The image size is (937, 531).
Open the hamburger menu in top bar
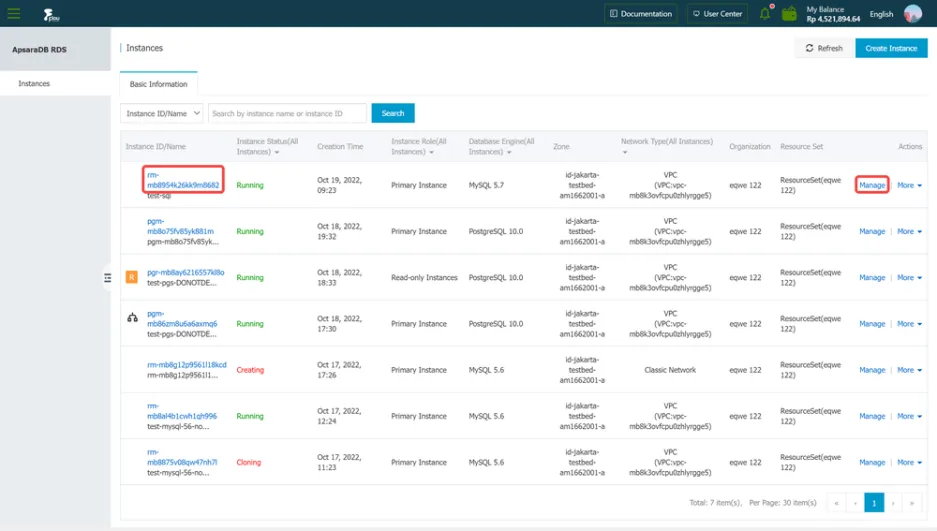[14, 13]
